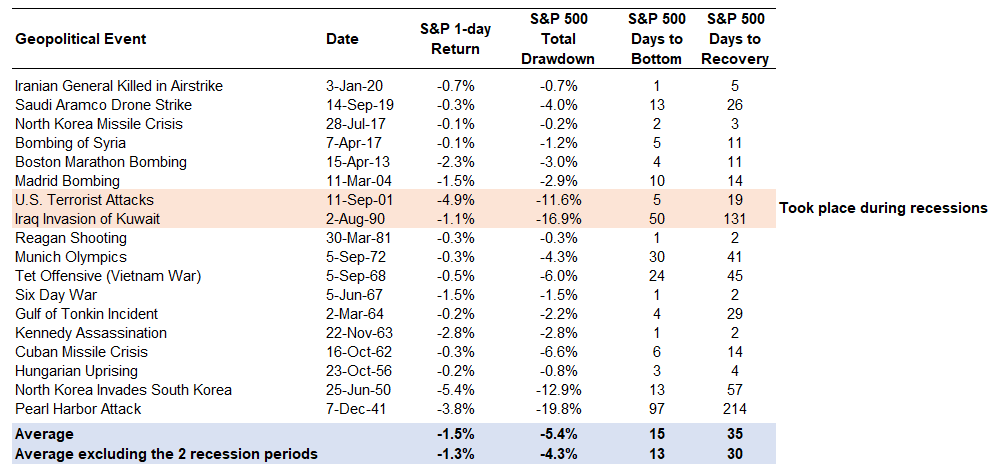1001x472 pixels.
Task: Click the Days to Bottom header
Action: click(656, 39)
